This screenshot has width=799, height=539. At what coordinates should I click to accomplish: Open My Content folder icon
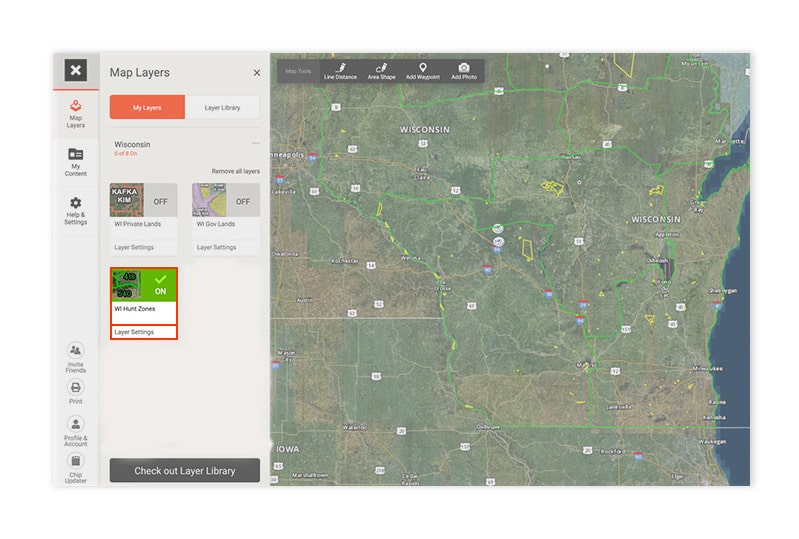coord(76,155)
